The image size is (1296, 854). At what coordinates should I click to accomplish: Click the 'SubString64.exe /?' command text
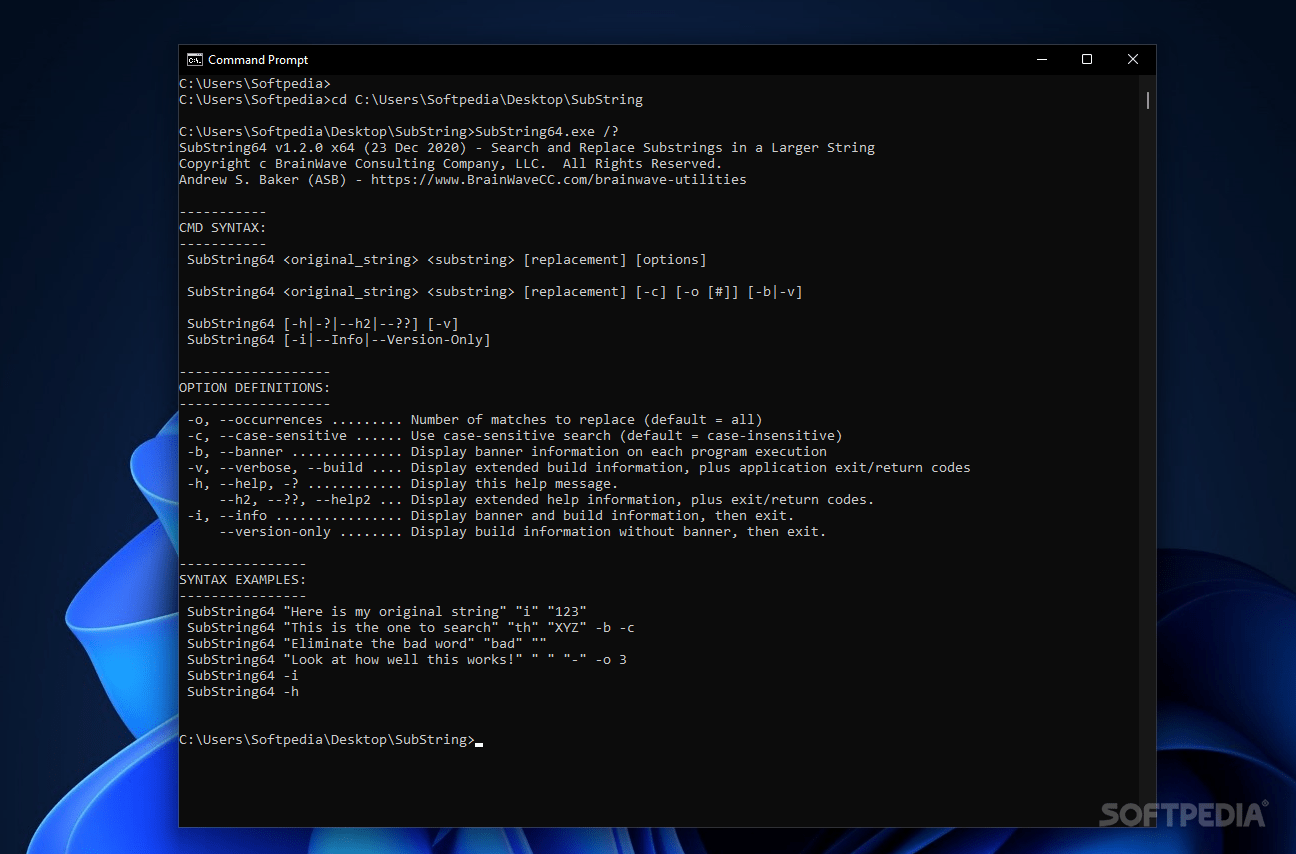point(547,132)
